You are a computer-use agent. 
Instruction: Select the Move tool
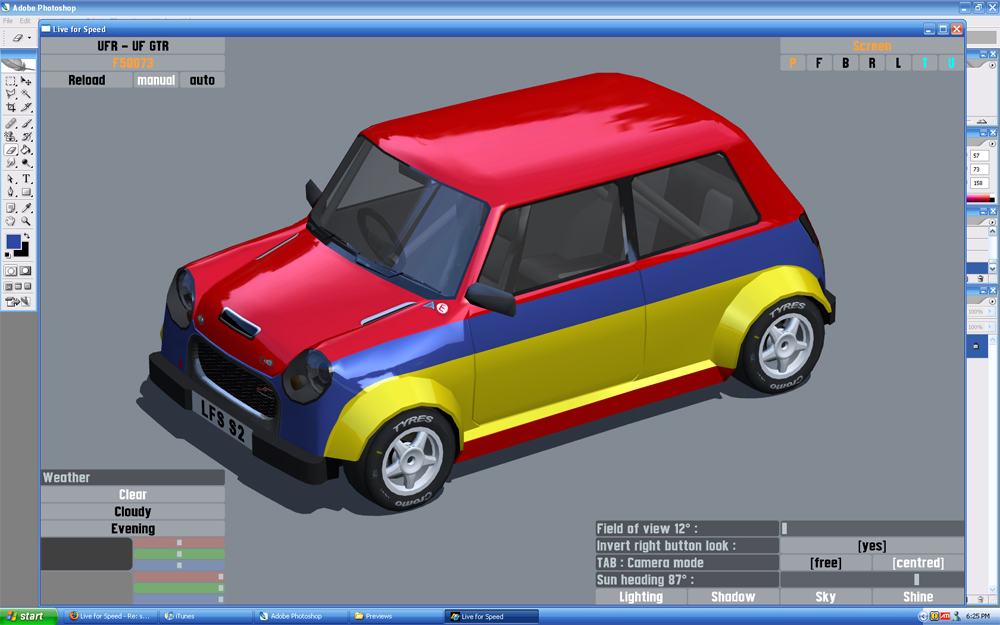coord(26,82)
